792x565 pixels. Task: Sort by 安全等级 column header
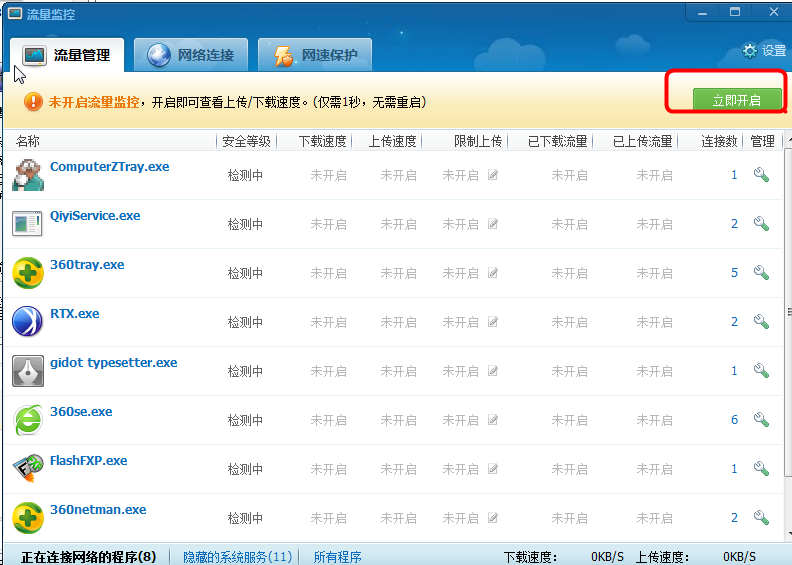246,141
